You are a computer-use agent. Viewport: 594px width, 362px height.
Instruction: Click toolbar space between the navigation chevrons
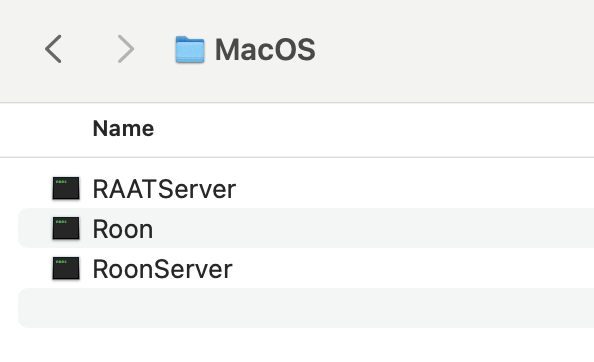[x=89, y=49]
